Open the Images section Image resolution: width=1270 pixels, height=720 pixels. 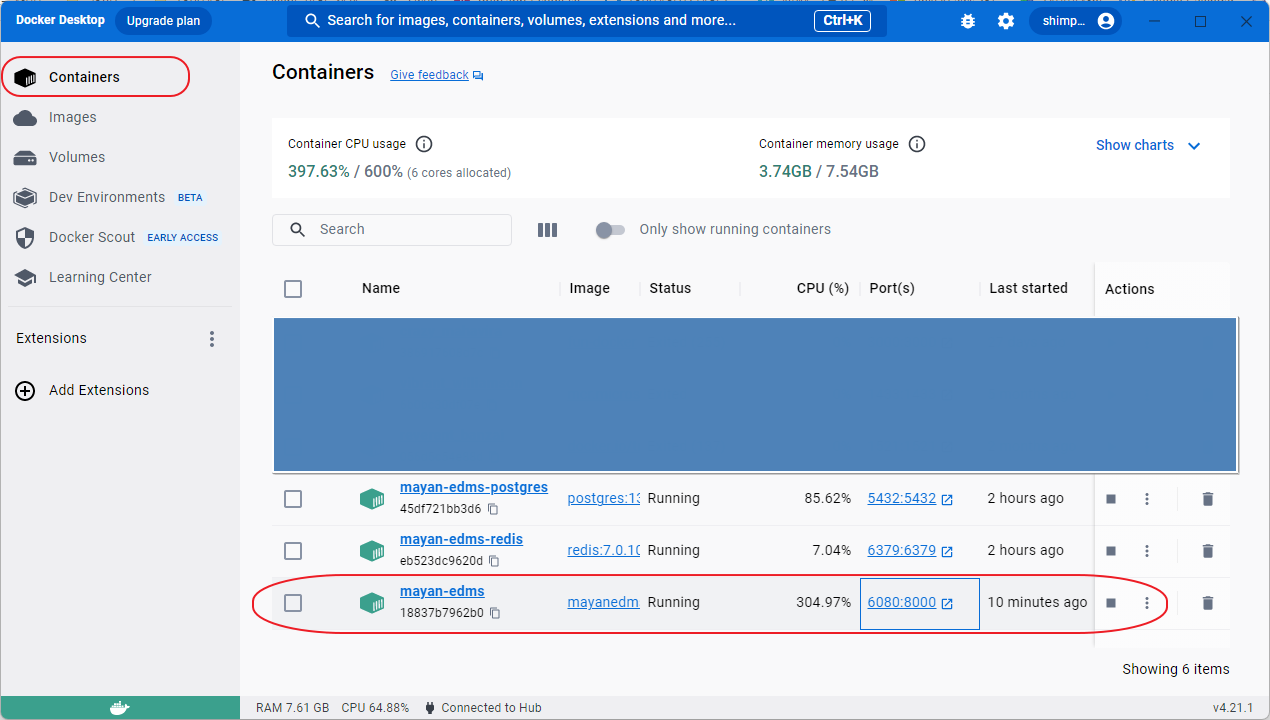pyautogui.click(x=120, y=117)
